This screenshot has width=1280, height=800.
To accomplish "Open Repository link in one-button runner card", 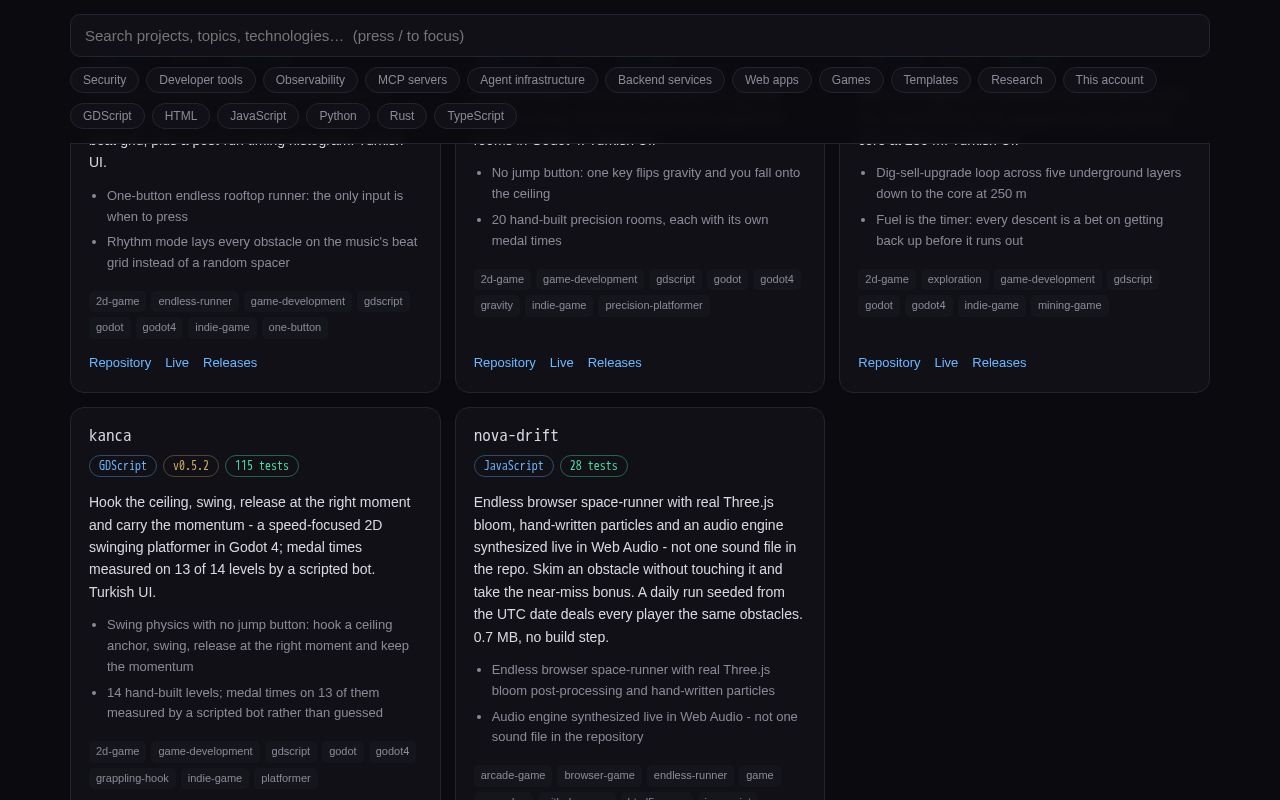I will tap(120, 363).
